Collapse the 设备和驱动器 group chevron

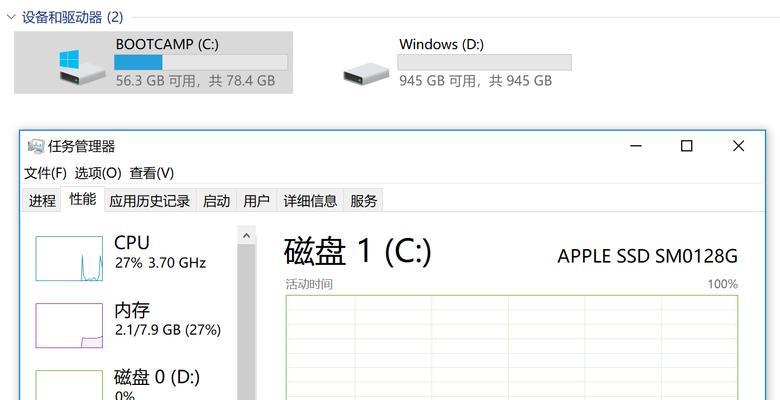[11, 17]
